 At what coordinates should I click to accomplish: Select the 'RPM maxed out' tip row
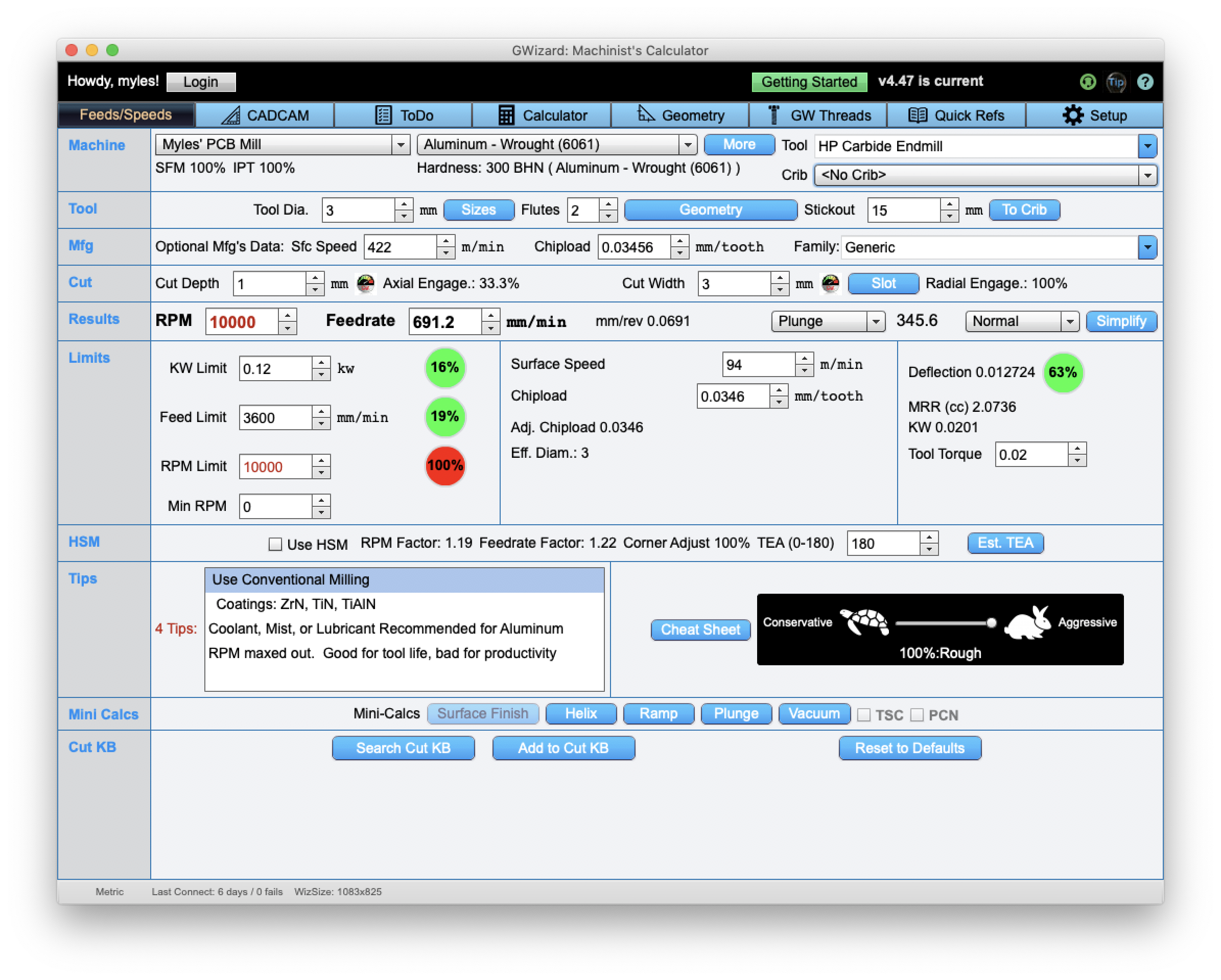(x=404, y=653)
